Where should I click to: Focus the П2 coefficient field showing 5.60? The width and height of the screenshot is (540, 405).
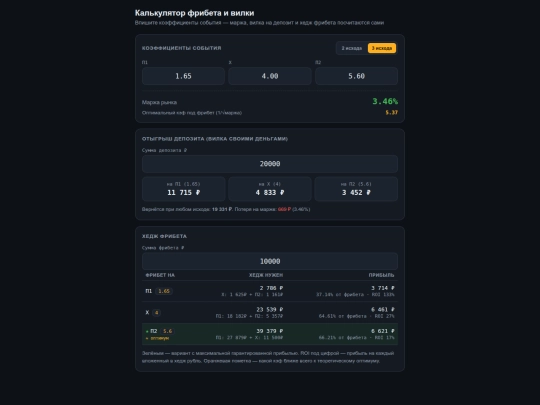(356, 76)
